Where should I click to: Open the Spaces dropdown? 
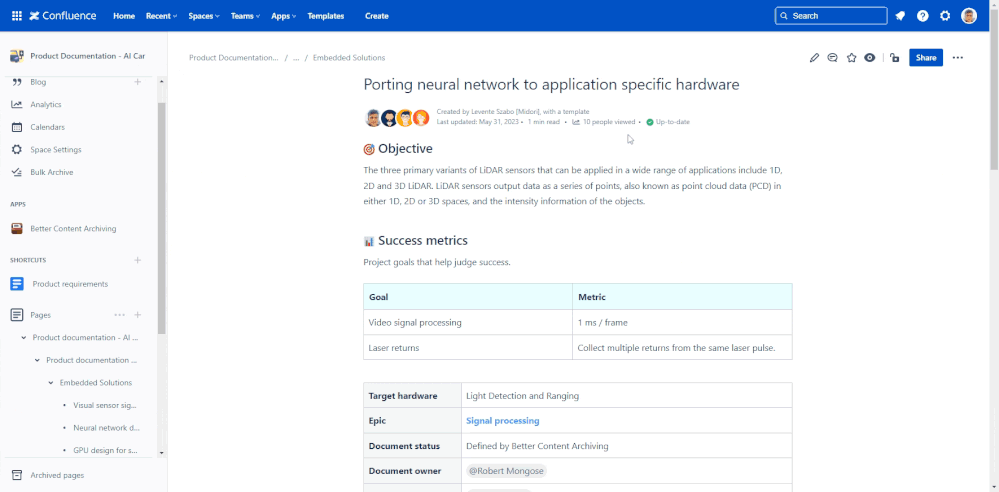tap(204, 16)
